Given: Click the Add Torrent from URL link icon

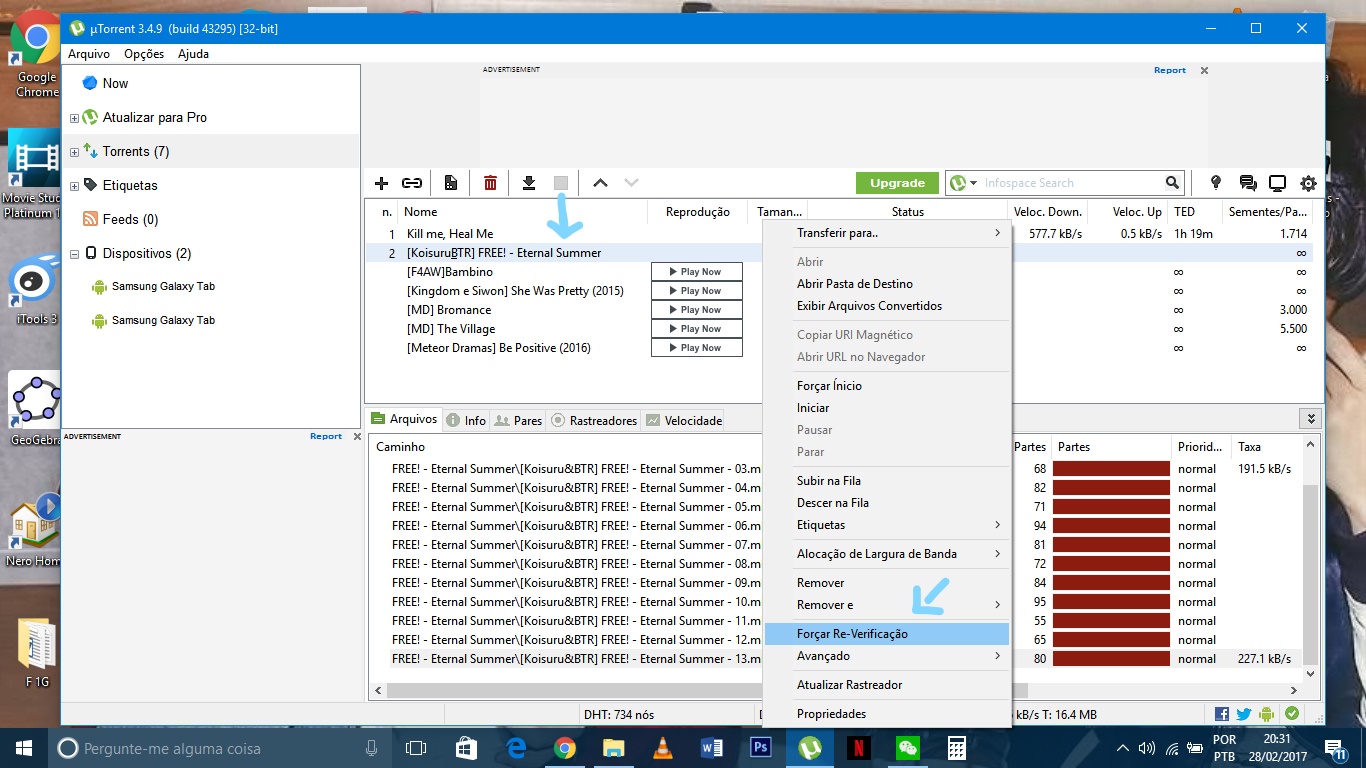Looking at the screenshot, I should click(411, 183).
